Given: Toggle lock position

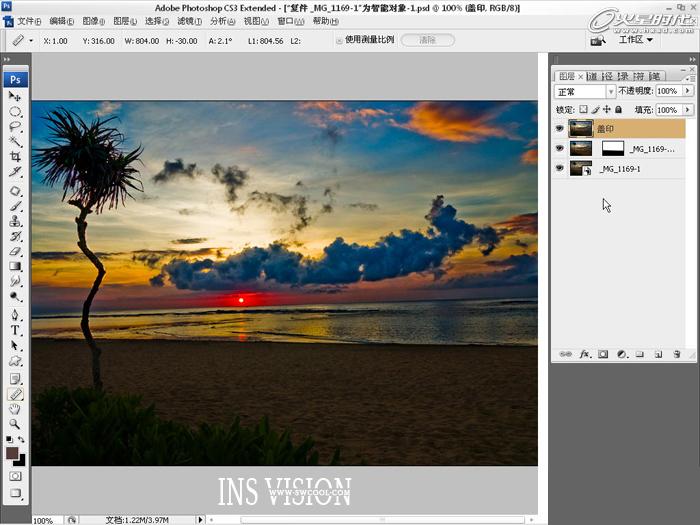Looking at the screenshot, I should pyautogui.click(x=607, y=109).
